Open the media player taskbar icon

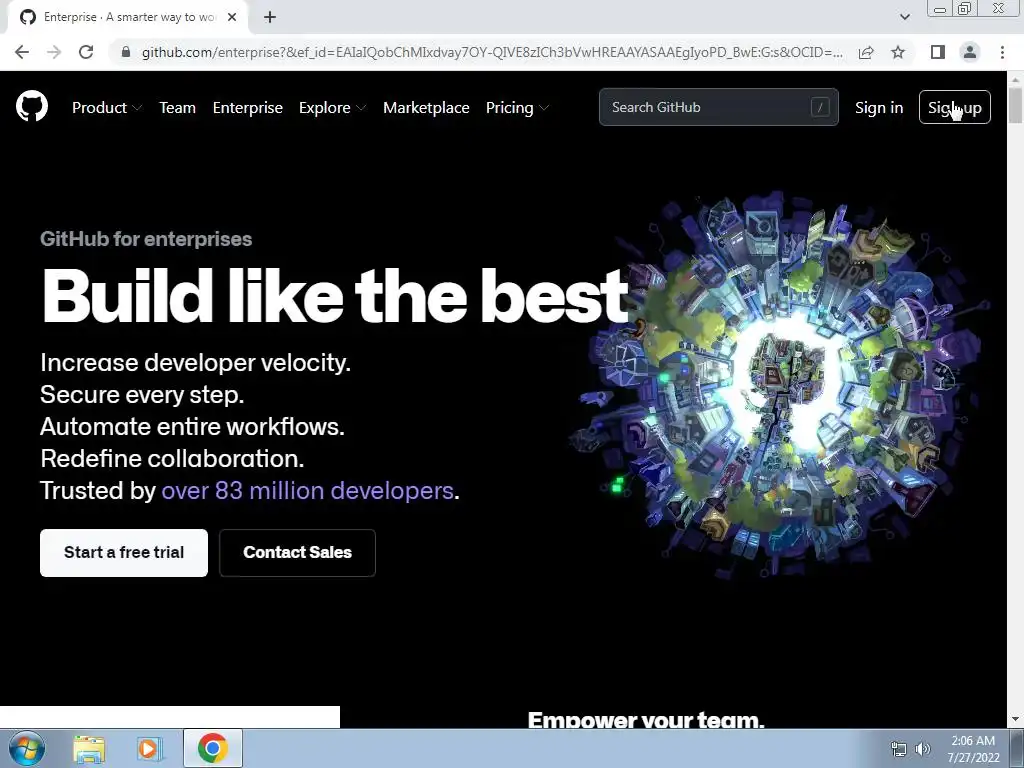tap(150, 748)
